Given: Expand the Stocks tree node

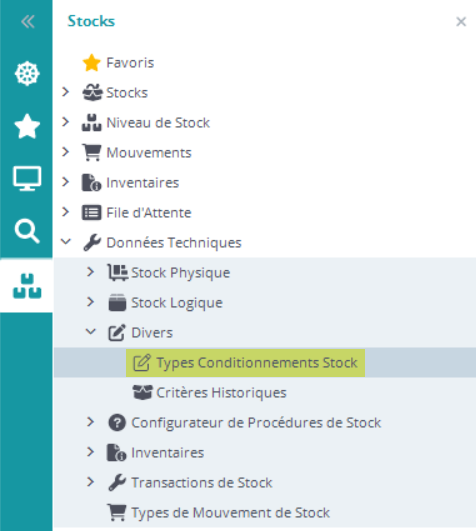Looking at the screenshot, I should coord(66,92).
